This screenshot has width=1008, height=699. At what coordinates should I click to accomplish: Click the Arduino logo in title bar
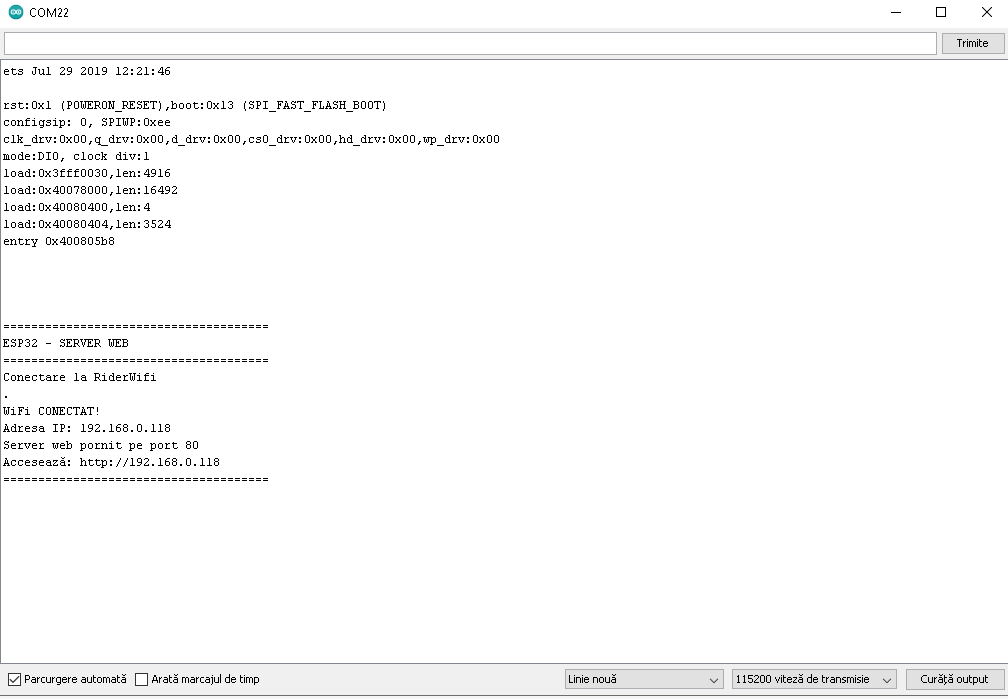tap(15, 13)
